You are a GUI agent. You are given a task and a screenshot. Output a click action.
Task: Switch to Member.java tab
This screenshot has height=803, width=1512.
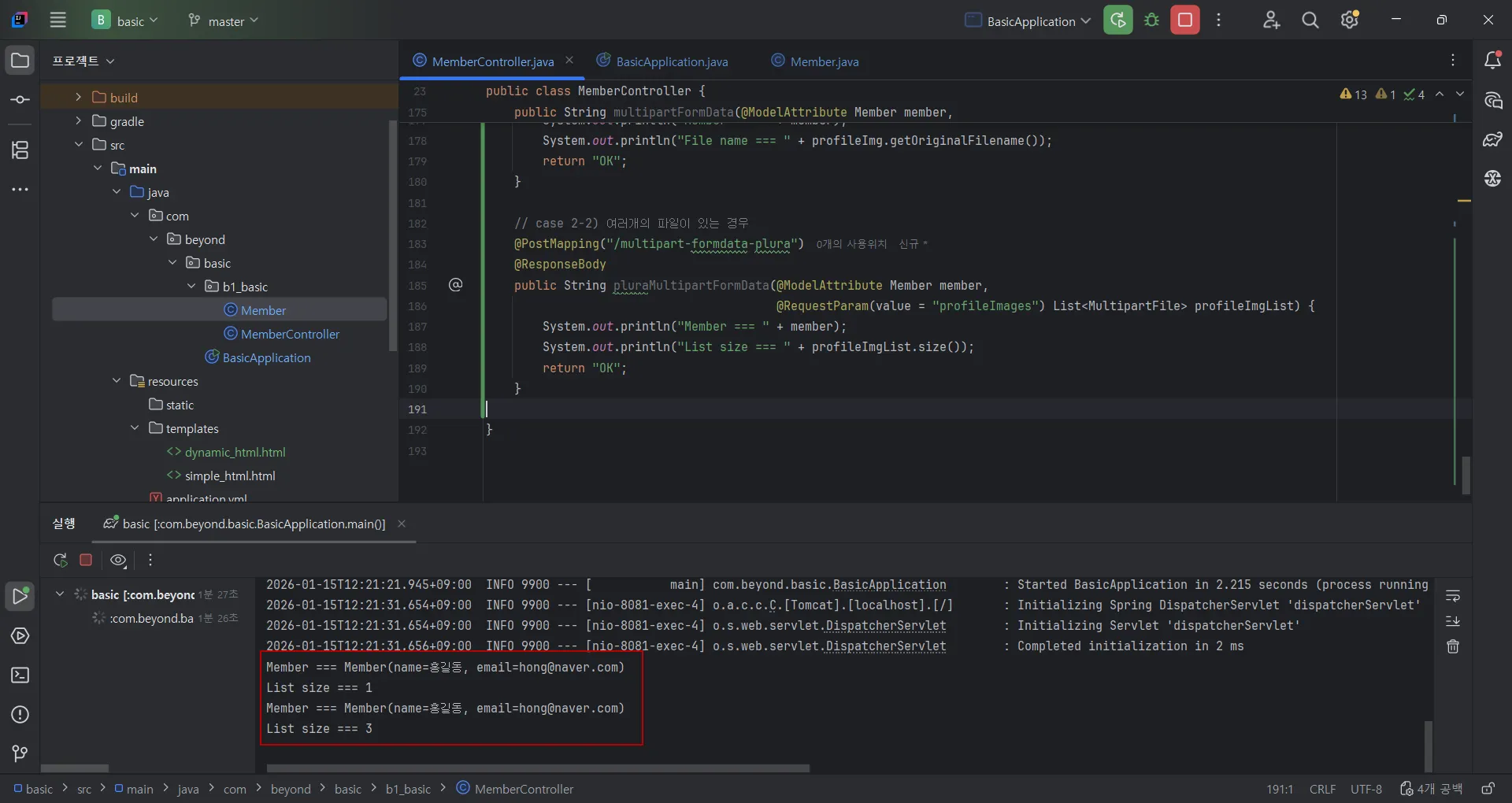click(x=815, y=61)
